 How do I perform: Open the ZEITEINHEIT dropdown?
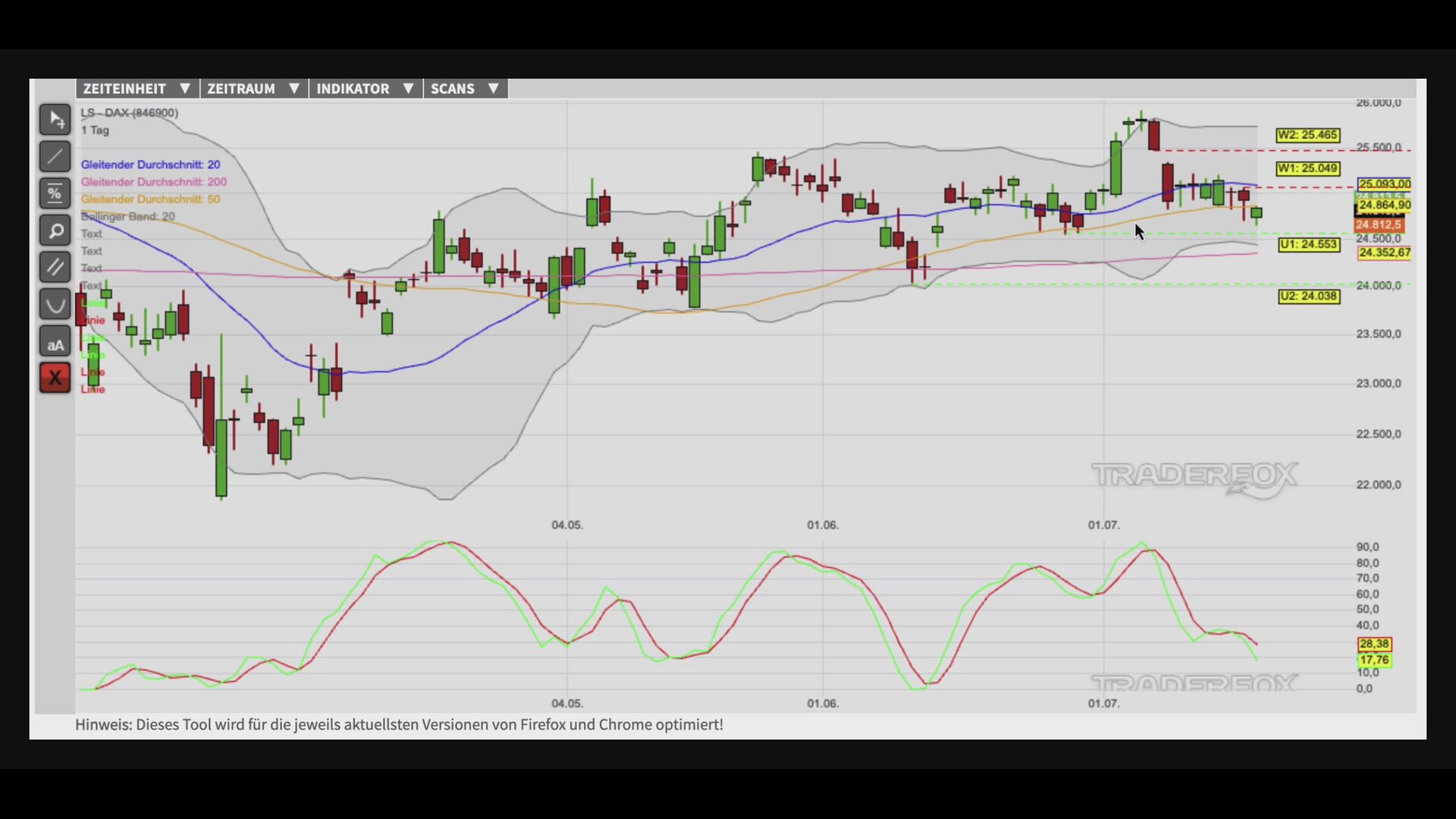[137, 89]
